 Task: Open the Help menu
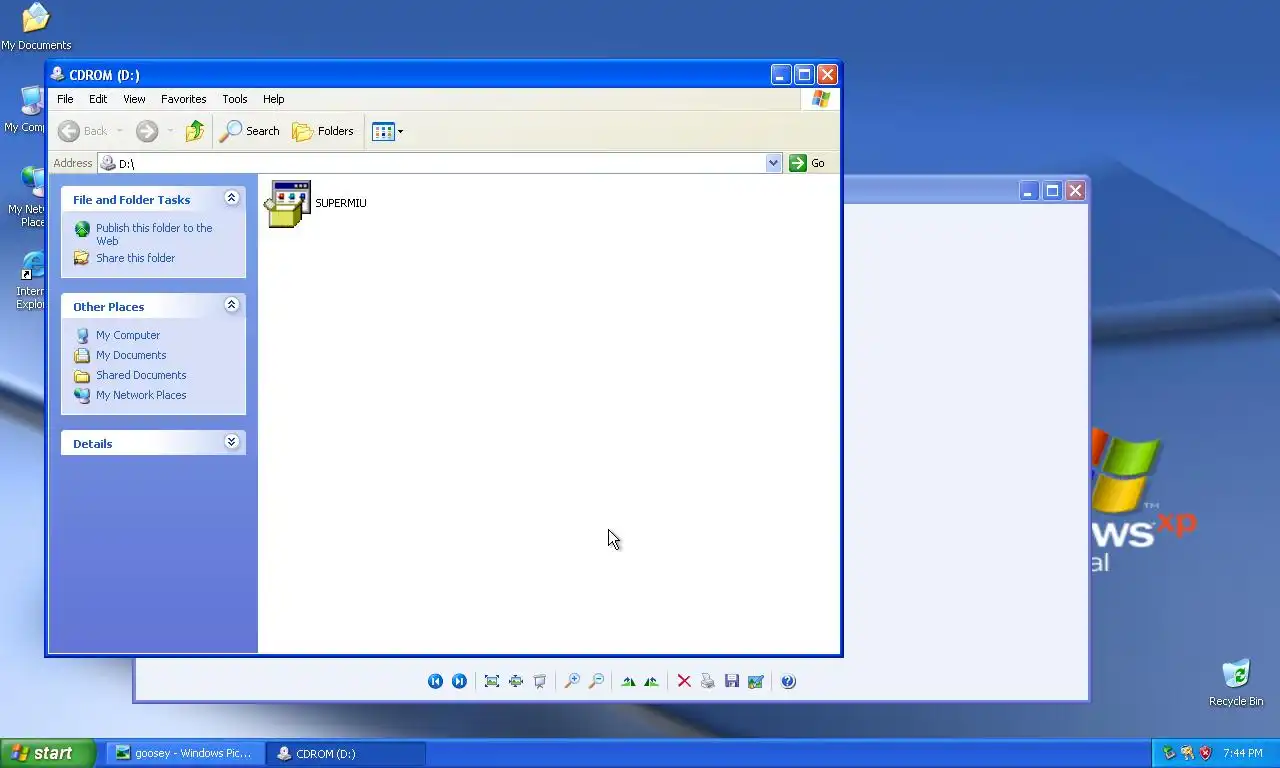coord(274,99)
